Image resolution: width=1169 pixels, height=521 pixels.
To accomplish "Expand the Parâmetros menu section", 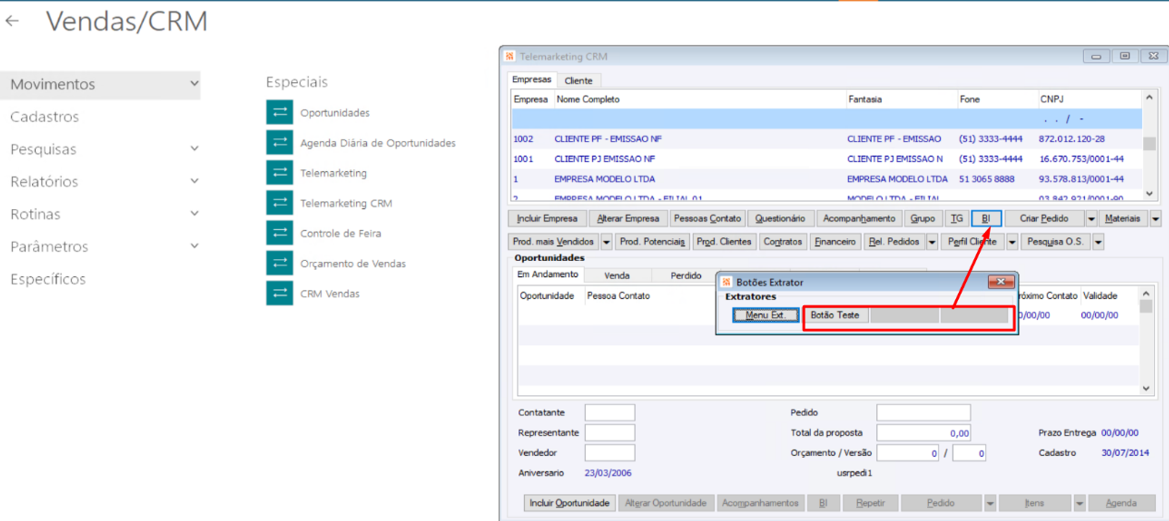I will click(x=194, y=246).
